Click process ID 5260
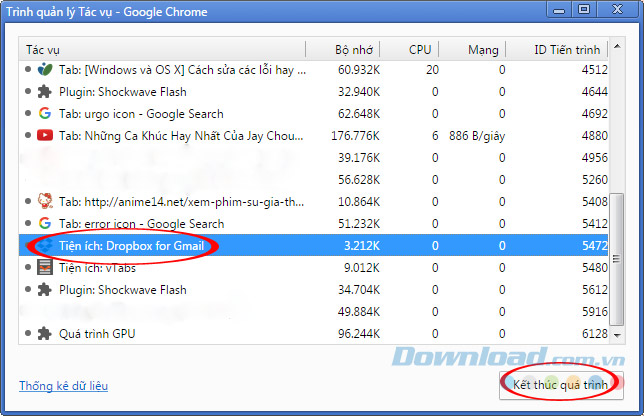Viewport: 644px width, 416px height. pyautogui.click(x=595, y=180)
